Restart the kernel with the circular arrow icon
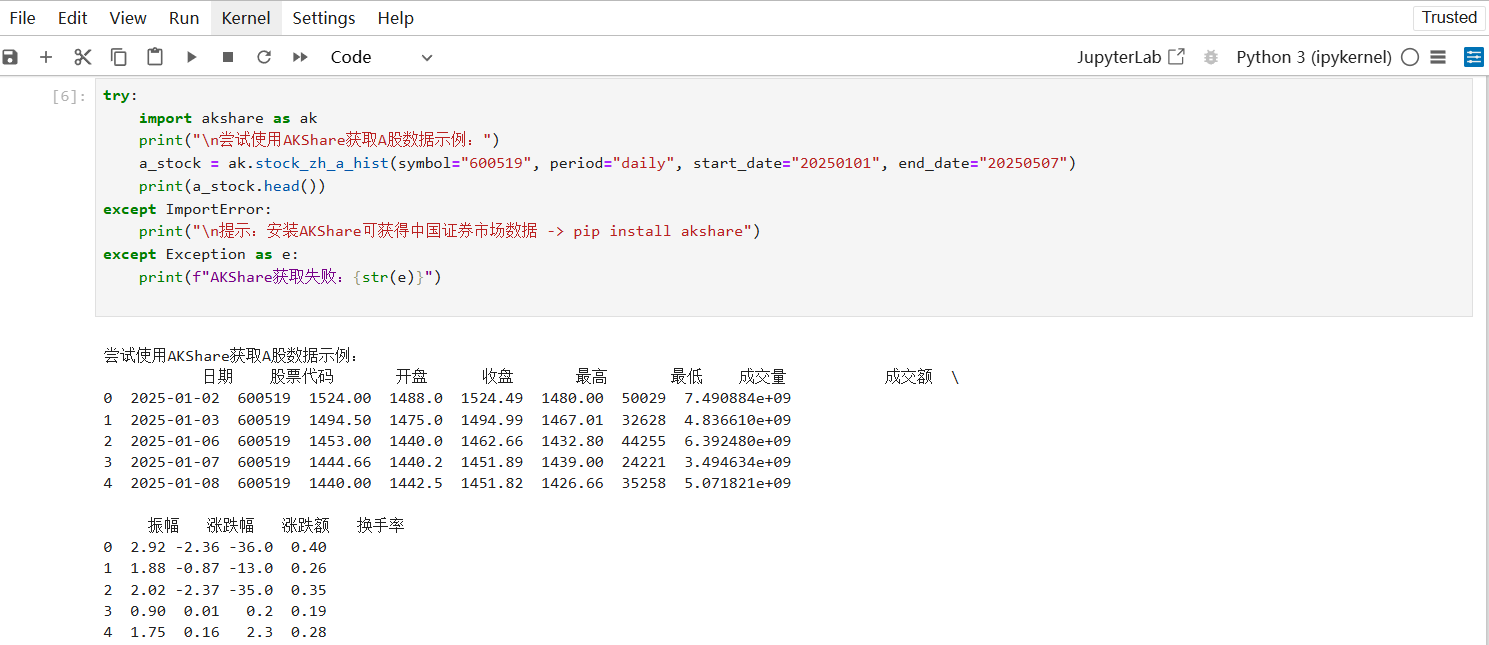 point(264,57)
